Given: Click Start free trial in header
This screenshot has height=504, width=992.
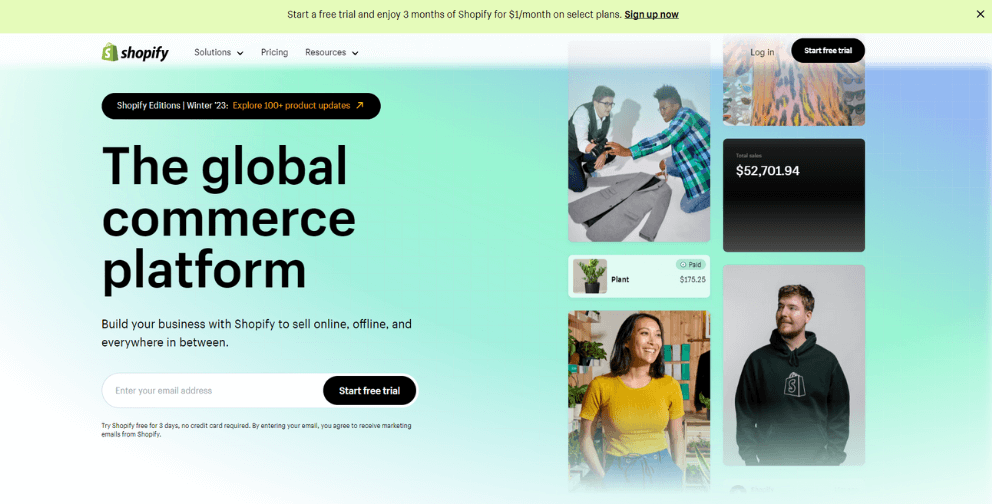Looking at the screenshot, I should click(828, 51).
